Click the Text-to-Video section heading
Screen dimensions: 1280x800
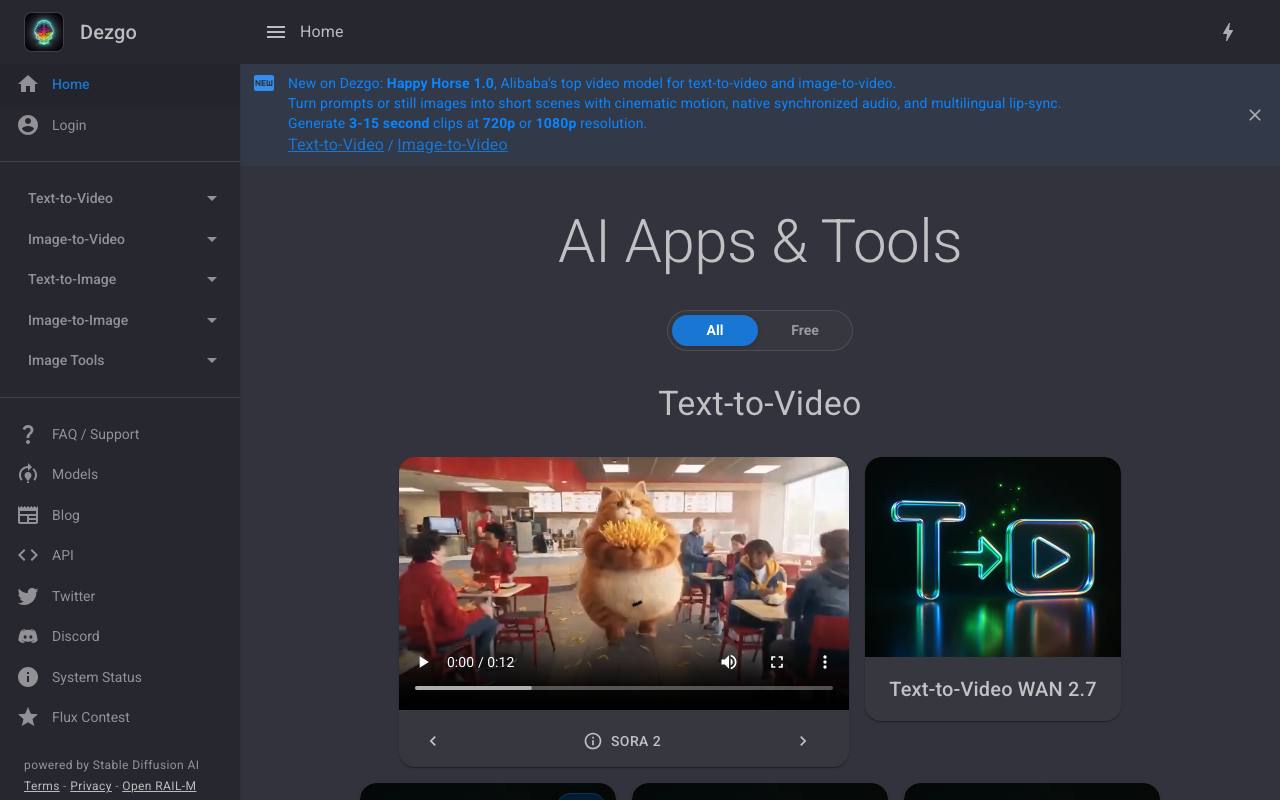tap(760, 403)
